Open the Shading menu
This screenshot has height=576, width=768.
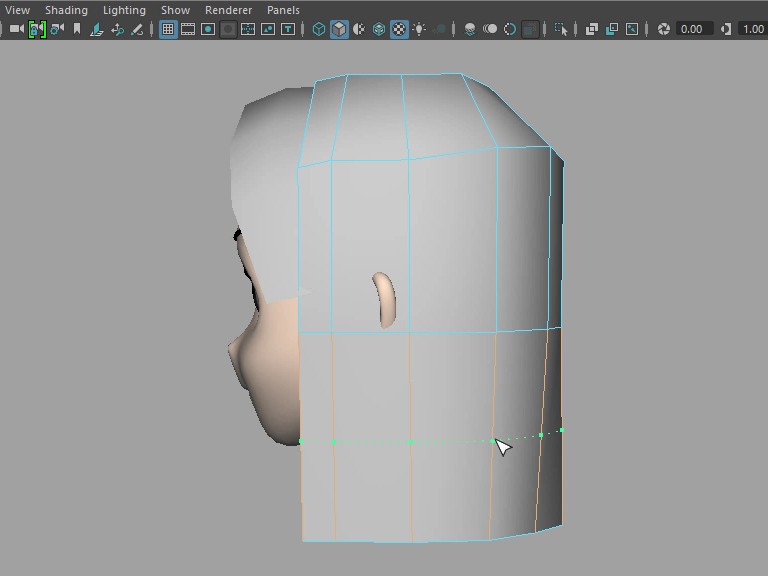tap(67, 10)
